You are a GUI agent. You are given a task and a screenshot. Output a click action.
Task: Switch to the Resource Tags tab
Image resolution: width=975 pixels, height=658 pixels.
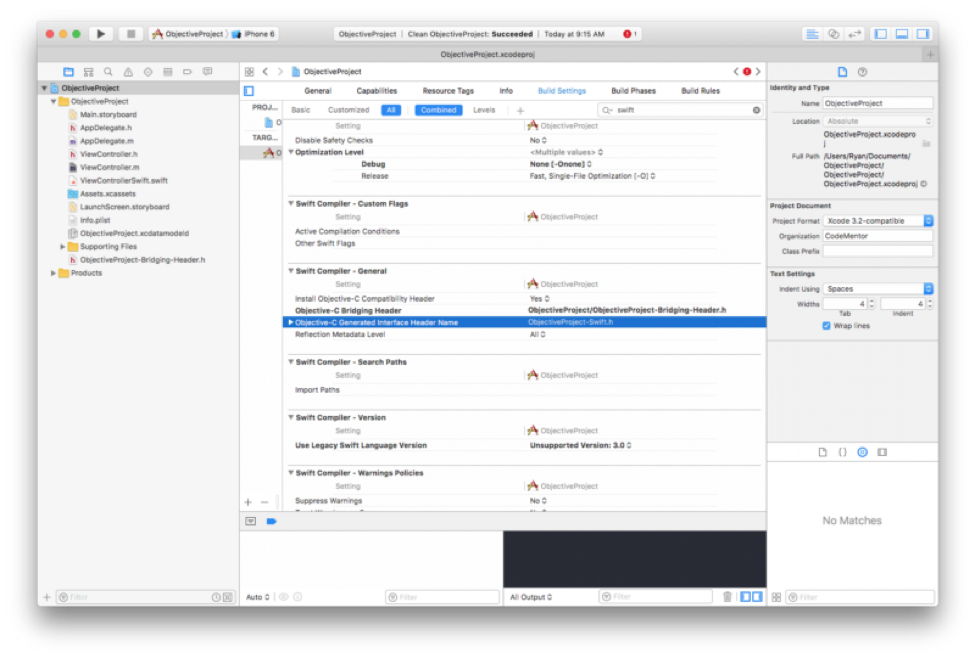coord(448,91)
